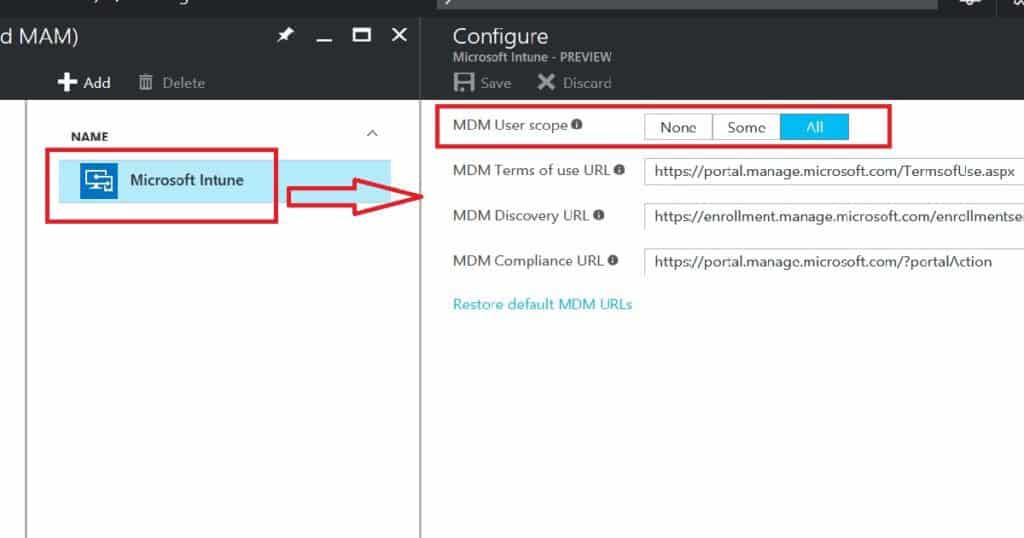1024x538 pixels.
Task: Click the MDM Compliance URL field
Action: pos(834,261)
